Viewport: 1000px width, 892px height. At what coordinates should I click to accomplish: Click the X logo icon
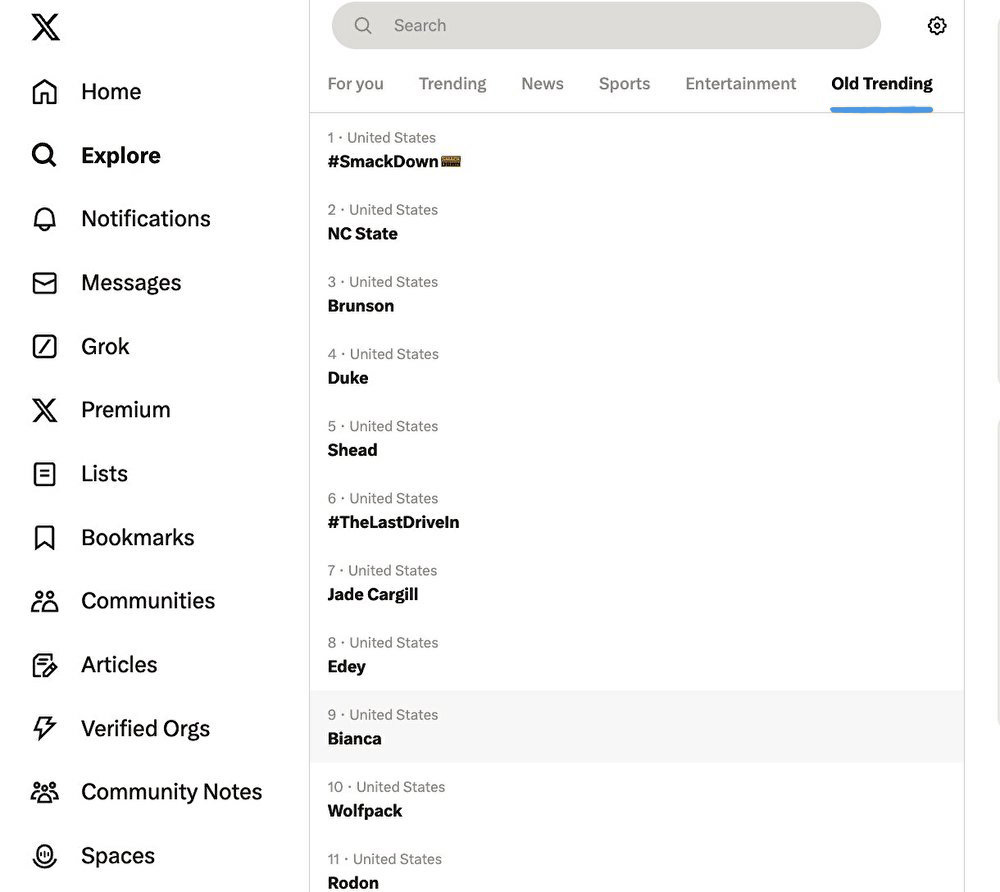tap(45, 27)
